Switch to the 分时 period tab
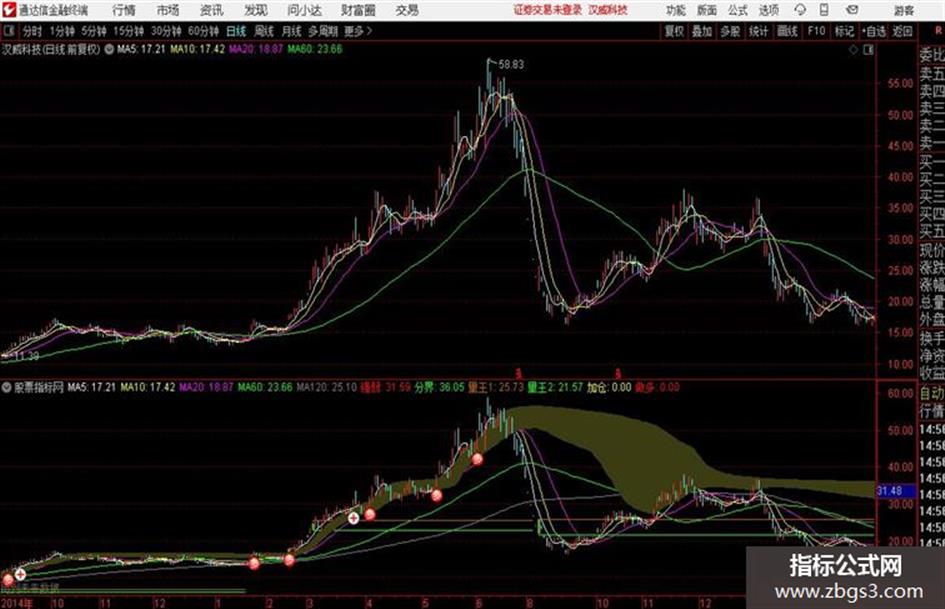Image resolution: width=945 pixels, height=609 pixels. [33, 31]
